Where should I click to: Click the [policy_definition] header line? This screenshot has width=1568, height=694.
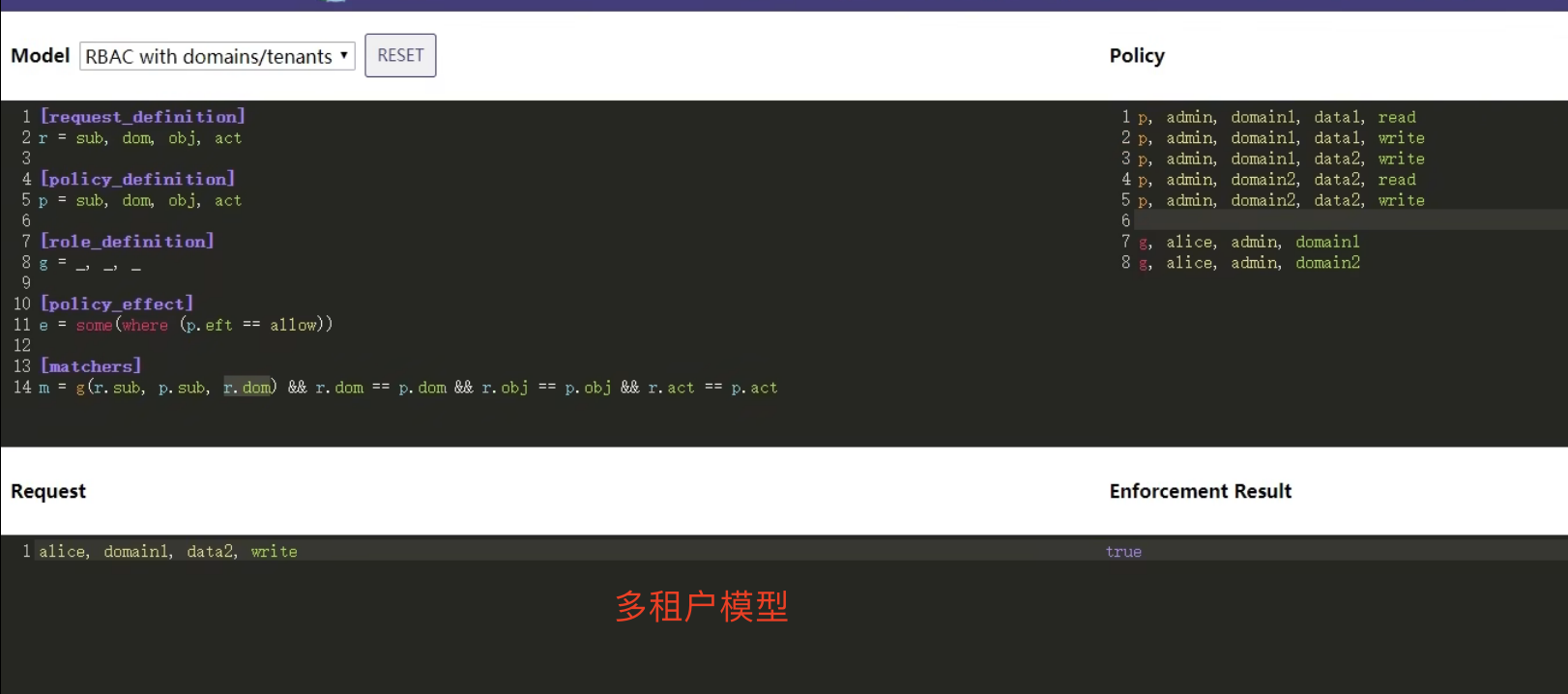point(137,179)
